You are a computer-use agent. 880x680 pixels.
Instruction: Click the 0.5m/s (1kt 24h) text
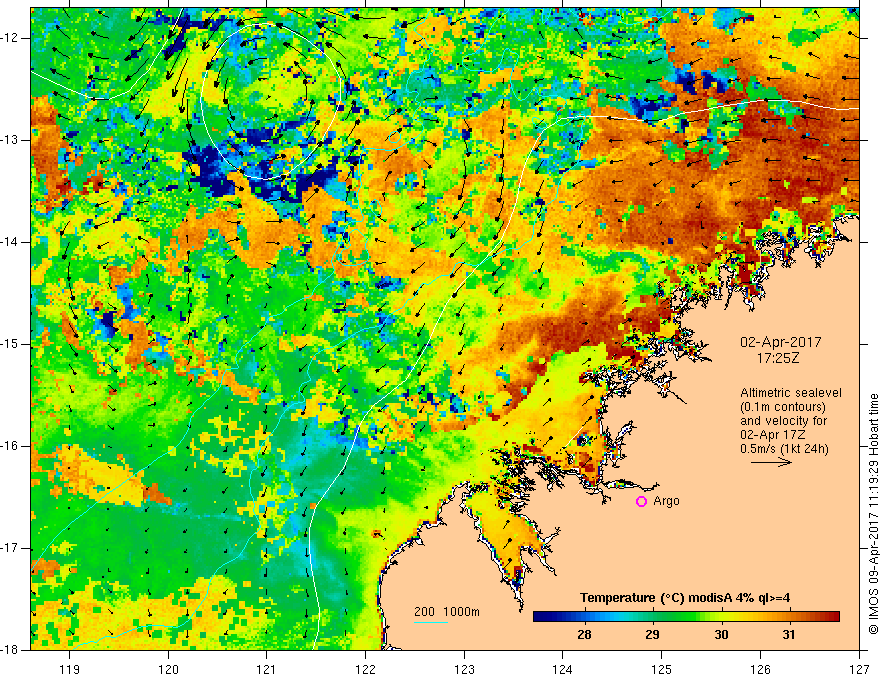[x=784, y=449]
